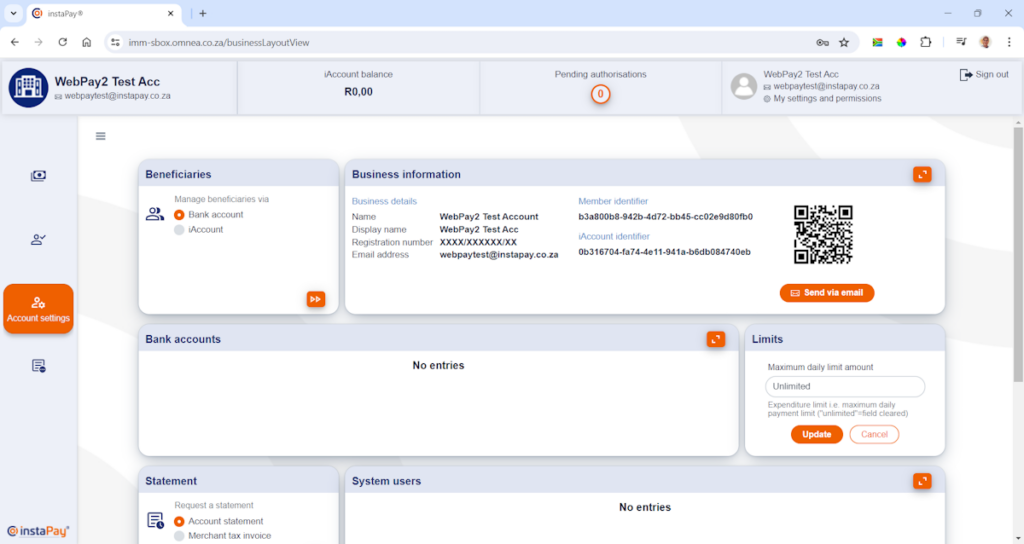
Task: Select Account statement radio option
Action: tap(179, 521)
